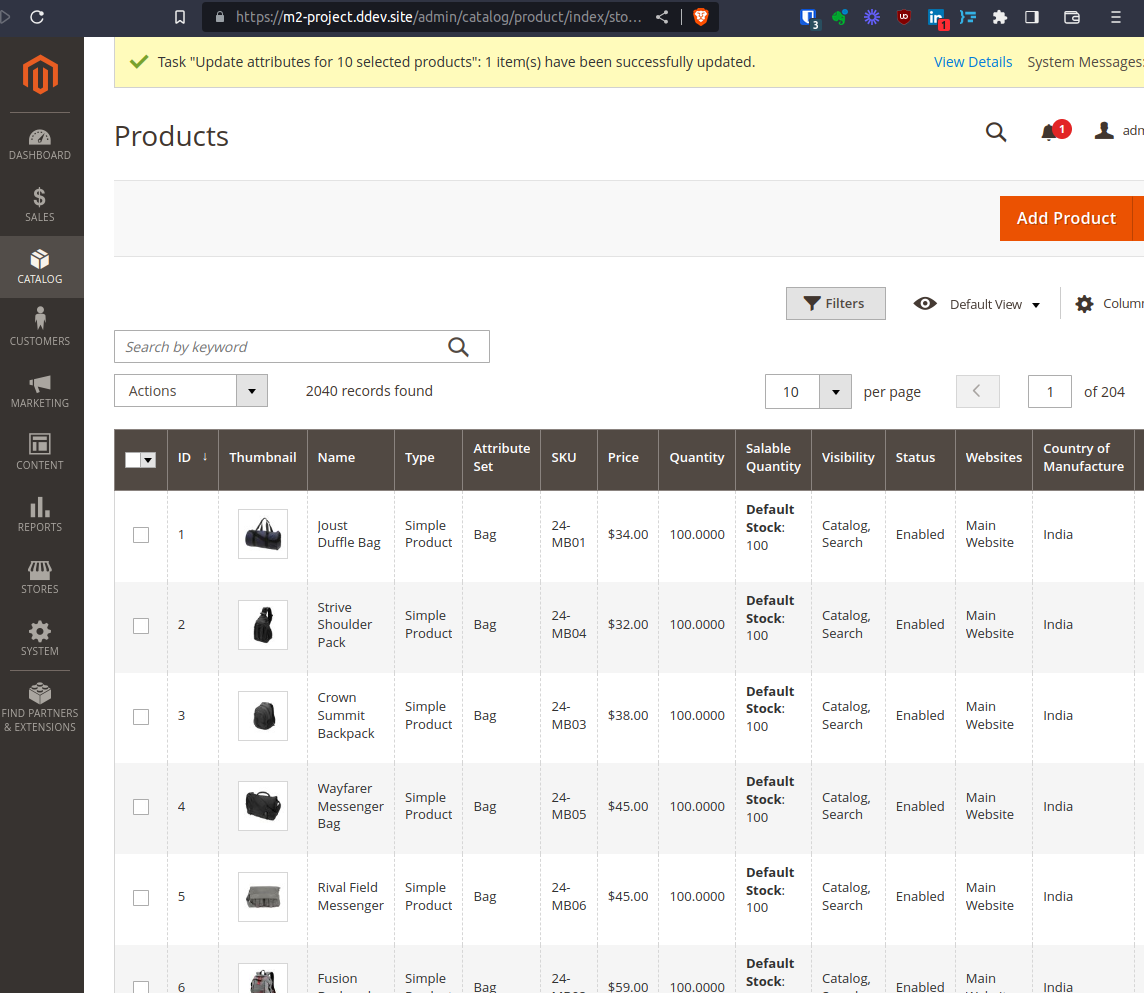Click the Add Product button

pyautogui.click(x=1066, y=218)
